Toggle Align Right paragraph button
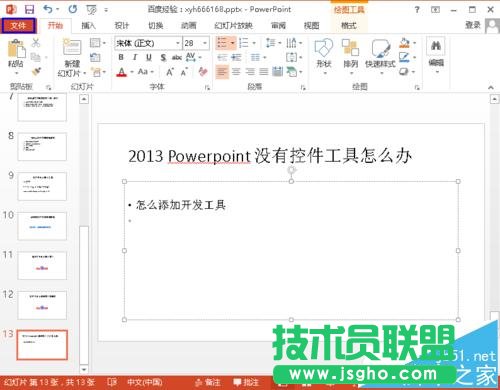The image size is (500, 390). tap(250, 72)
